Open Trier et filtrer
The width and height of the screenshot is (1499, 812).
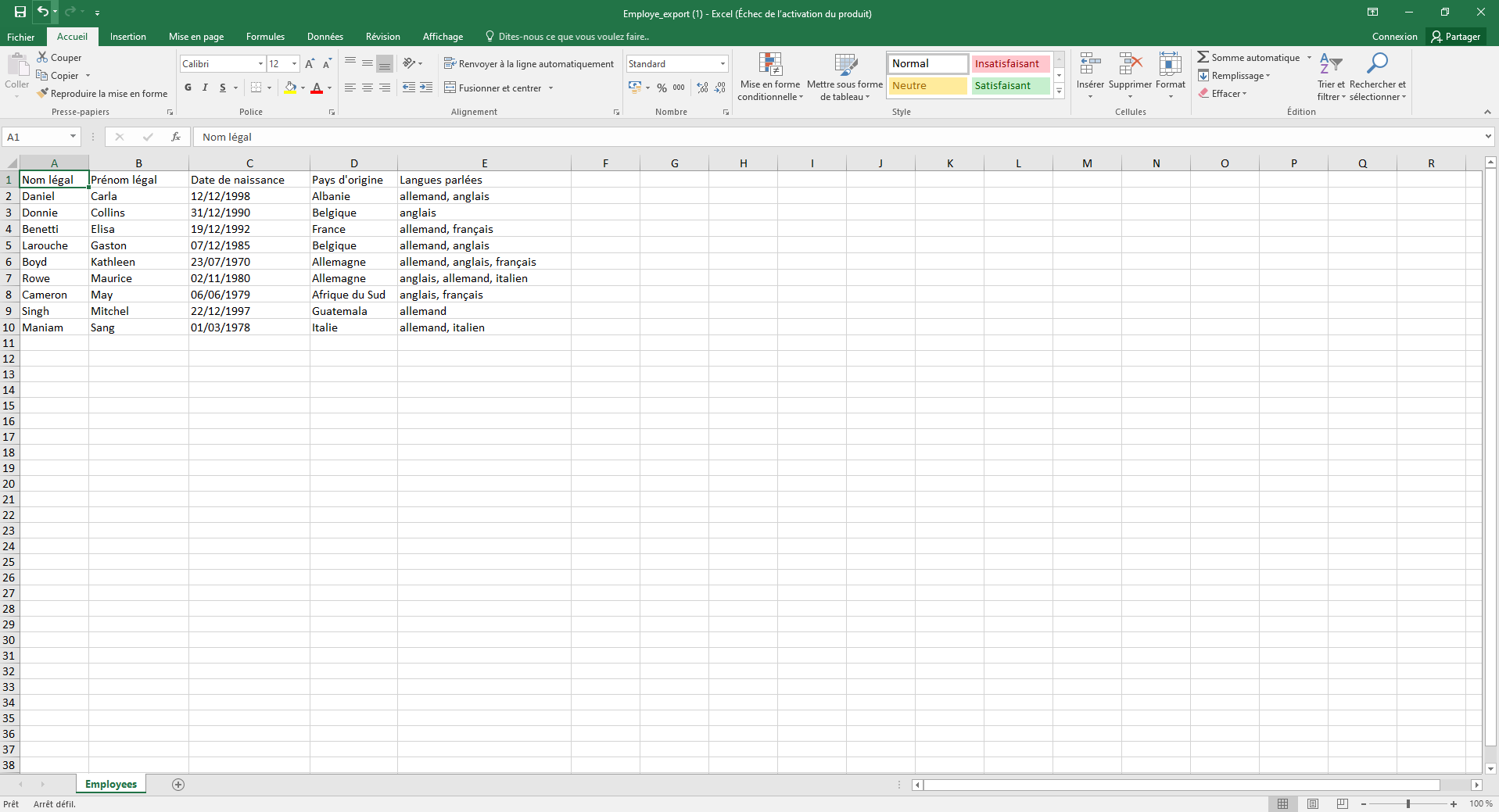1331,77
